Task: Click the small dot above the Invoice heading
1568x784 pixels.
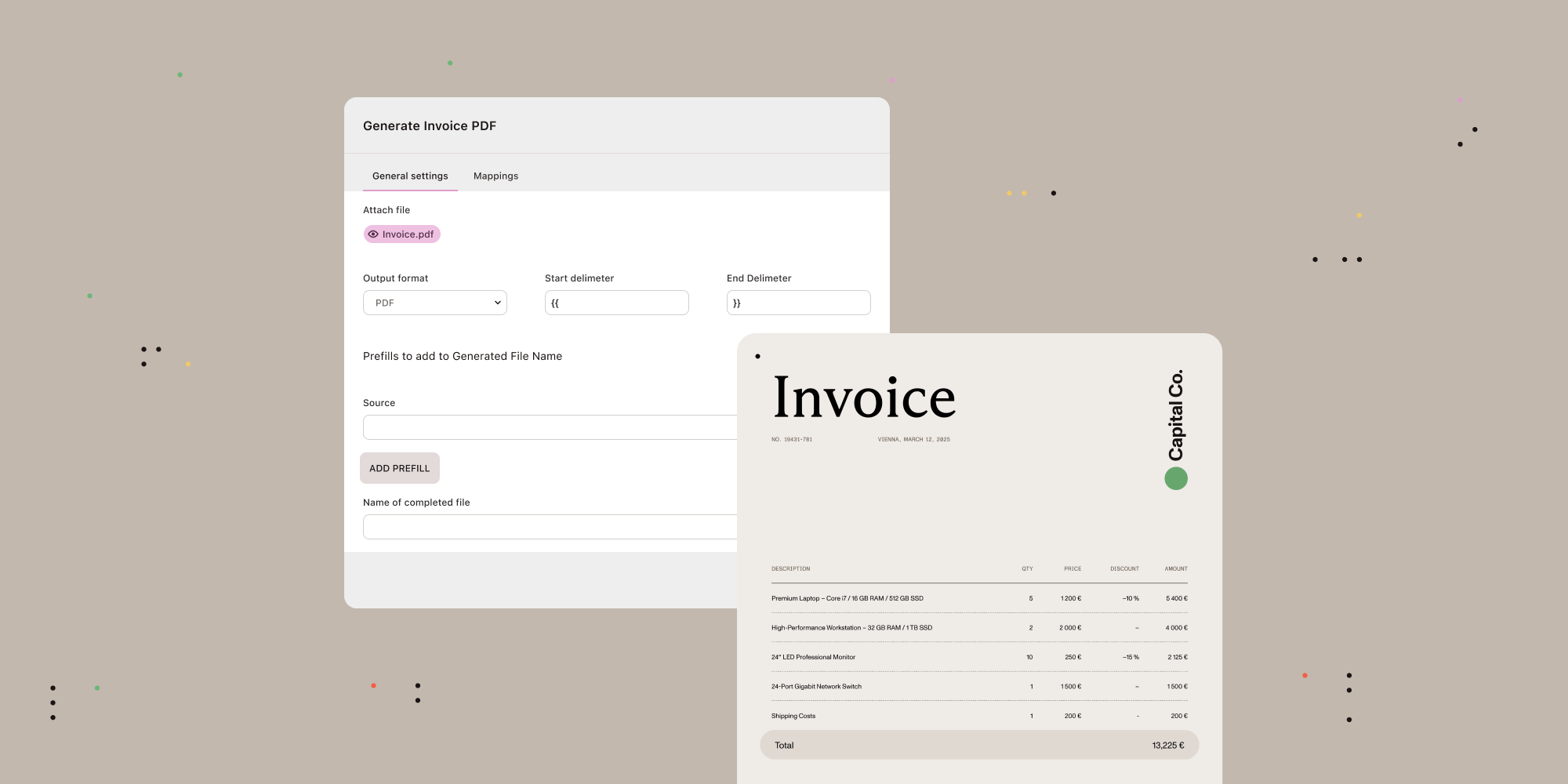Action: pyautogui.click(x=757, y=355)
